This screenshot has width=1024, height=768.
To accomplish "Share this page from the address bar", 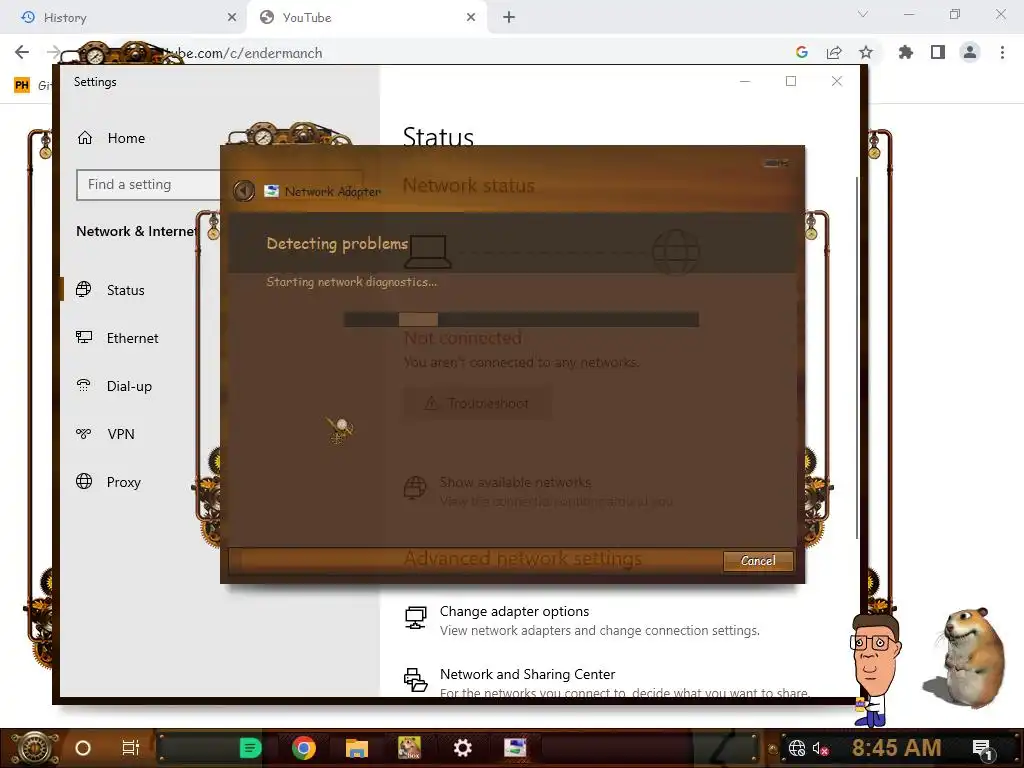I will pos(834,52).
